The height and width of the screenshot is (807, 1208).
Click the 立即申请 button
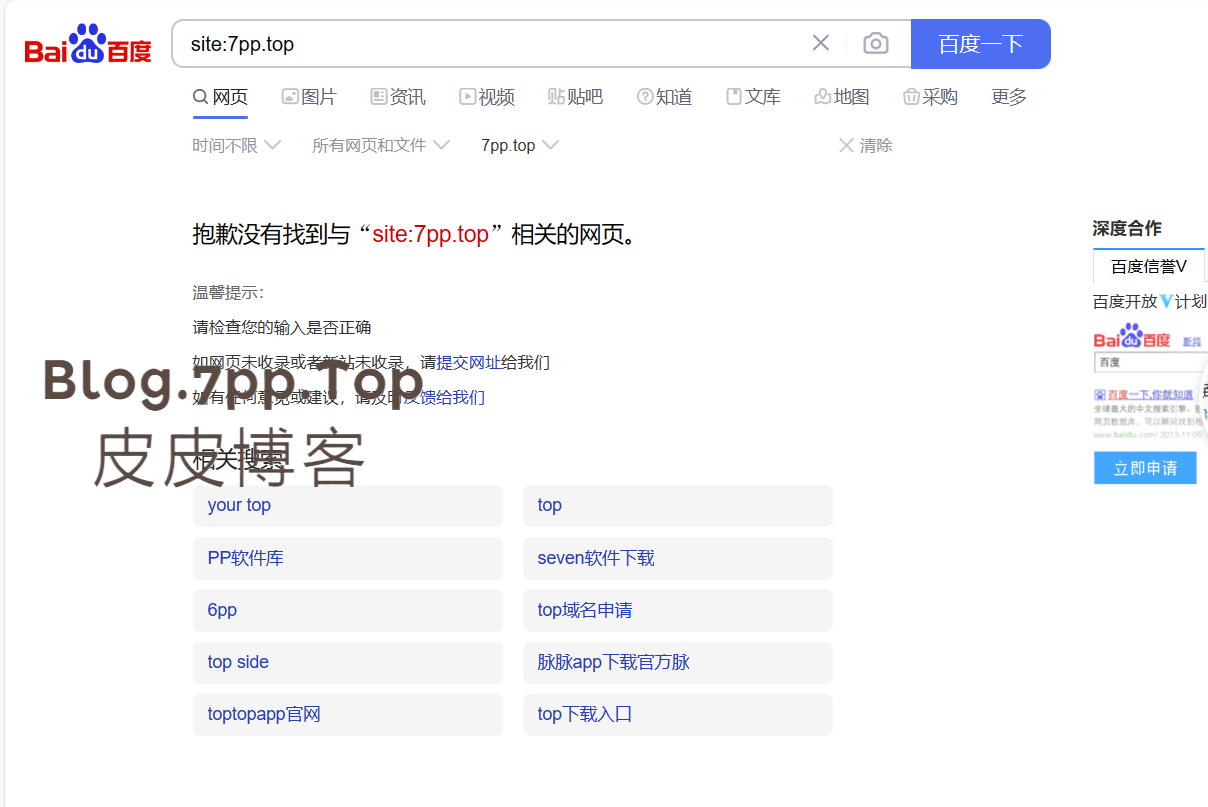click(1145, 468)
